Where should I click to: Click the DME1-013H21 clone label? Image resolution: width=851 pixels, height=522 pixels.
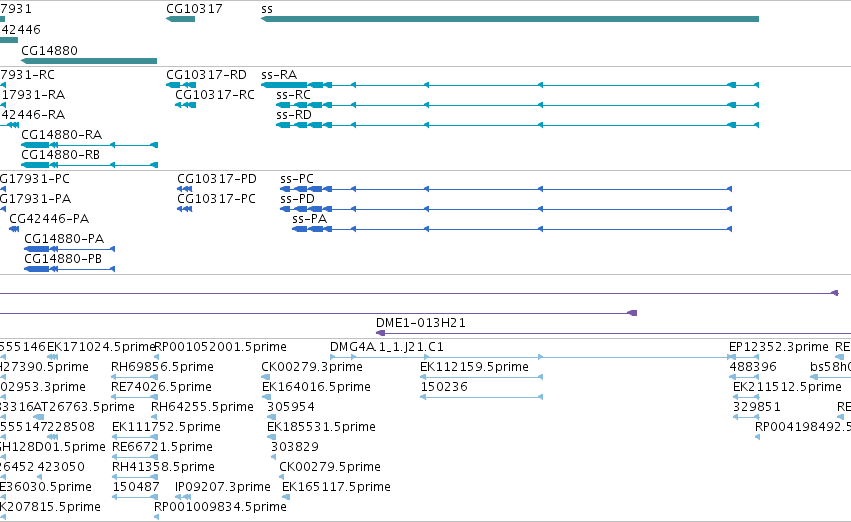pos(421,323)
